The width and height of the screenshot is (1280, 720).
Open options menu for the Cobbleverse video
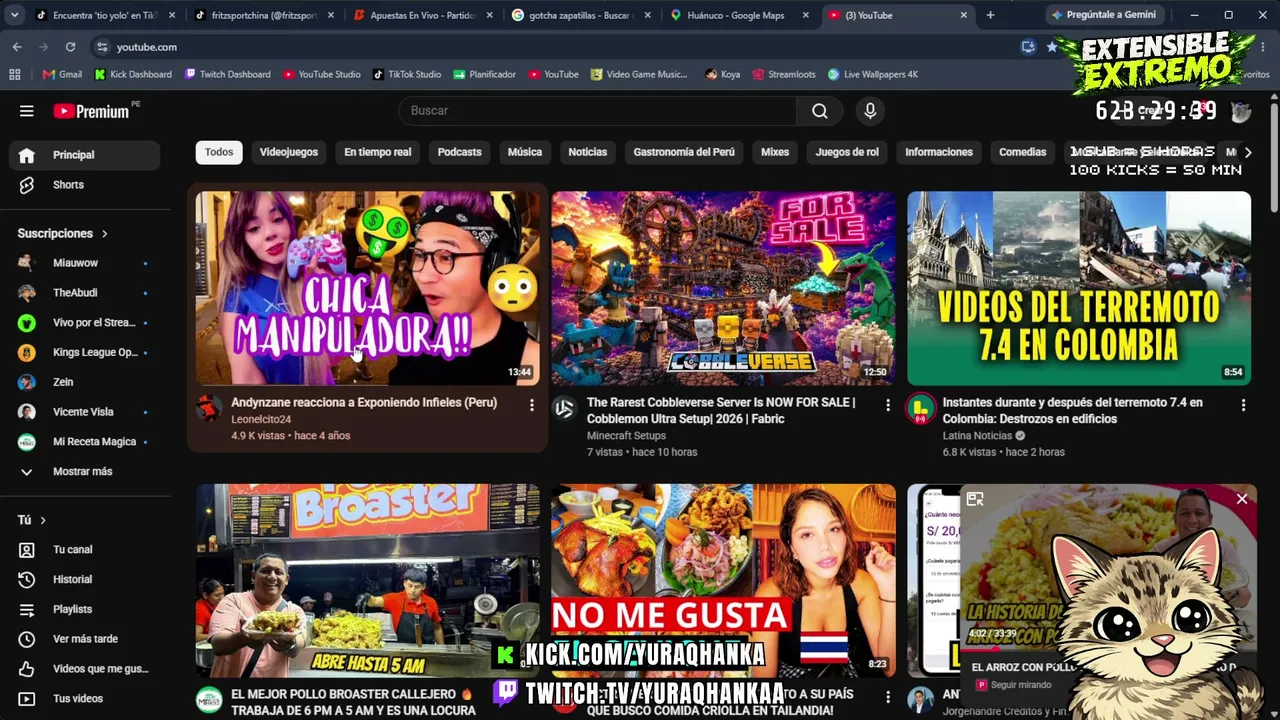pyautogui.click(x=887, y=405)
